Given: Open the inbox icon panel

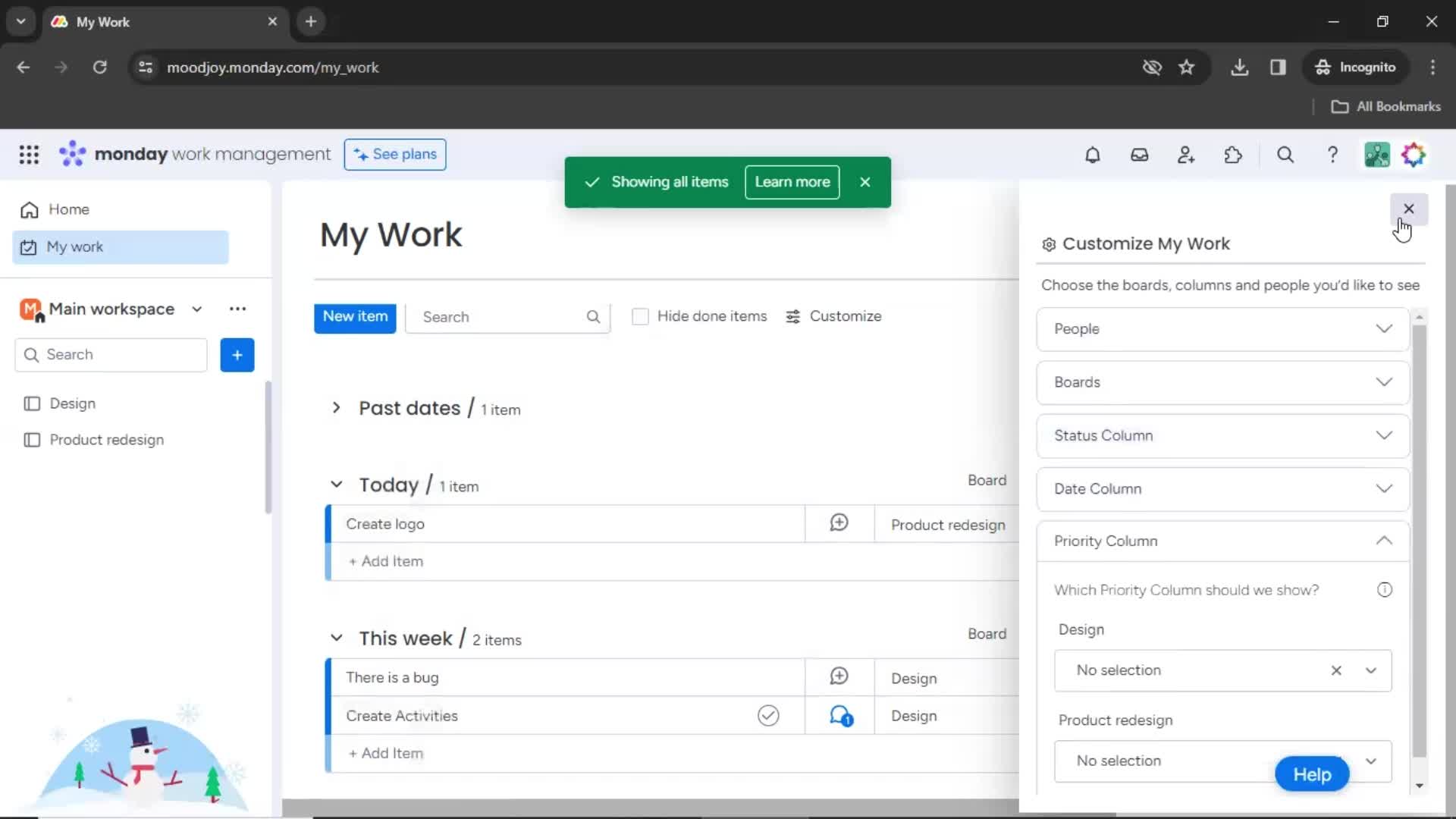Looking at the screenshot, I should (1139, 155).
